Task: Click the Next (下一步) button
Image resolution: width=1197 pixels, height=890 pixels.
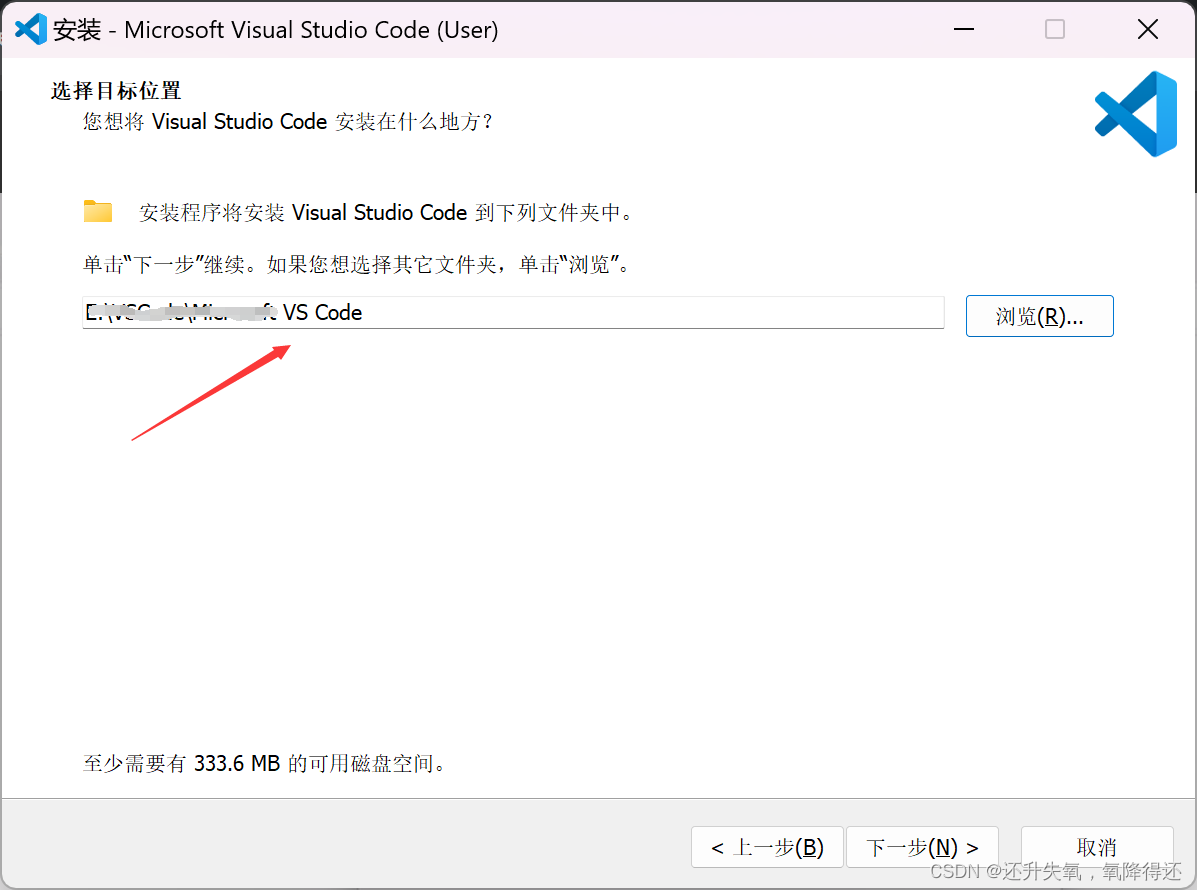Action: (922, 846)
